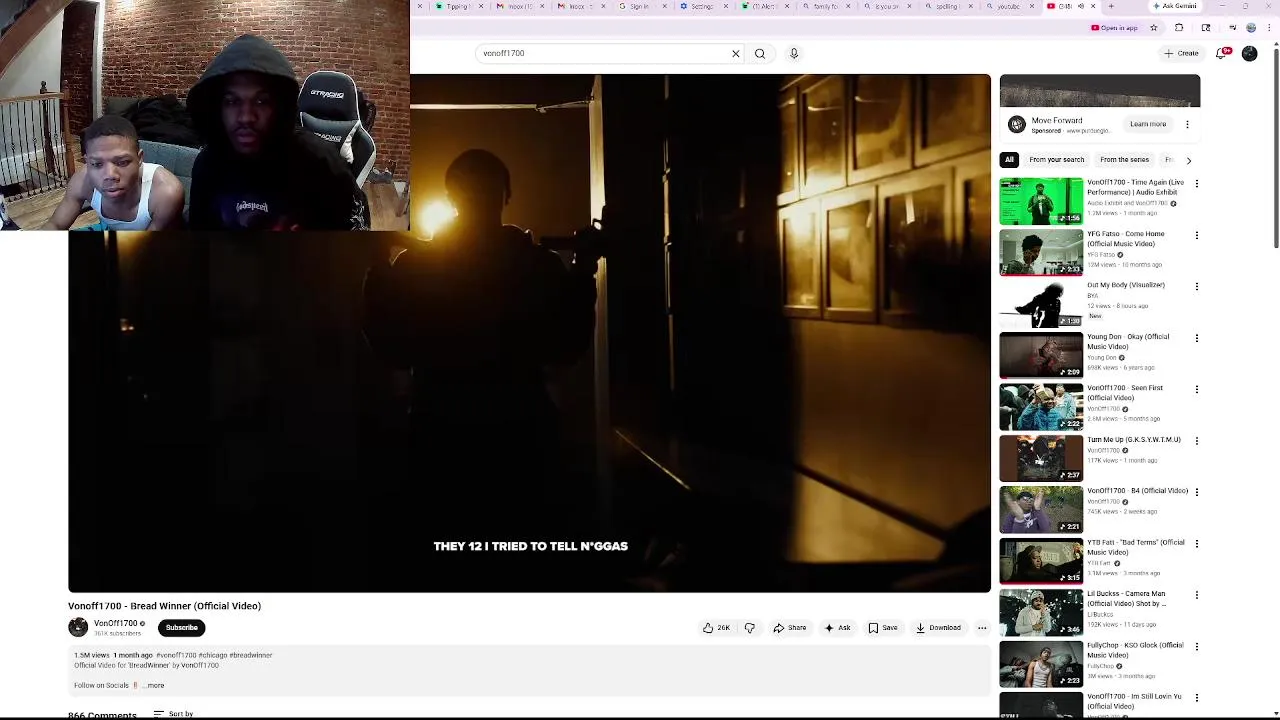Open the #breadwinner hashtag
The image size is (1280, 720).
click(251, 655)
